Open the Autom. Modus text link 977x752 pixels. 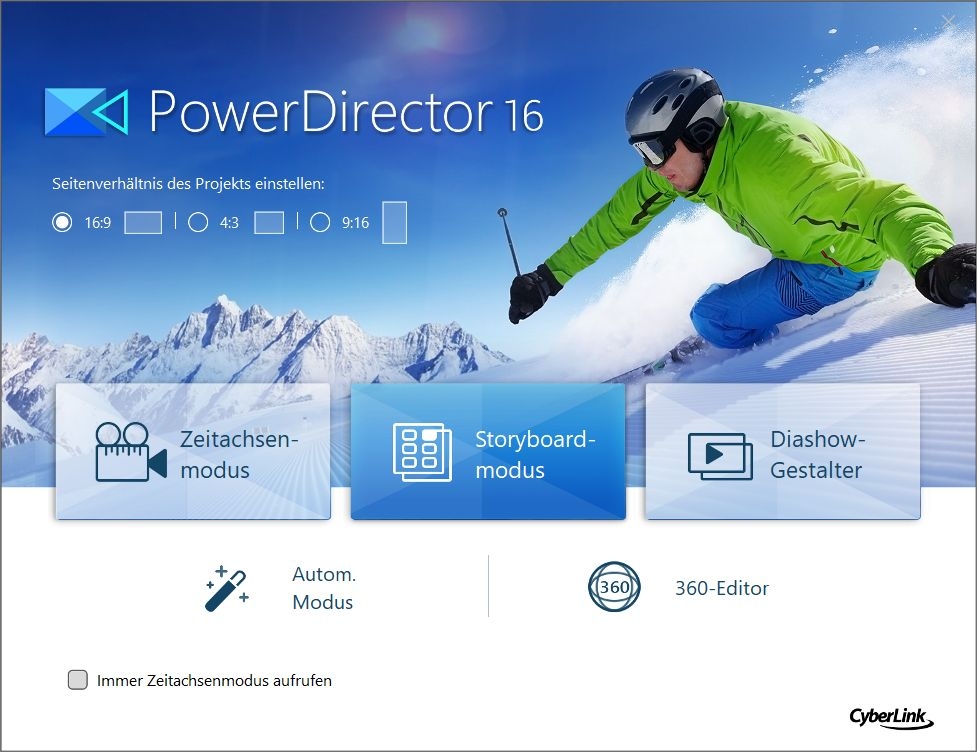coord(323,588)
